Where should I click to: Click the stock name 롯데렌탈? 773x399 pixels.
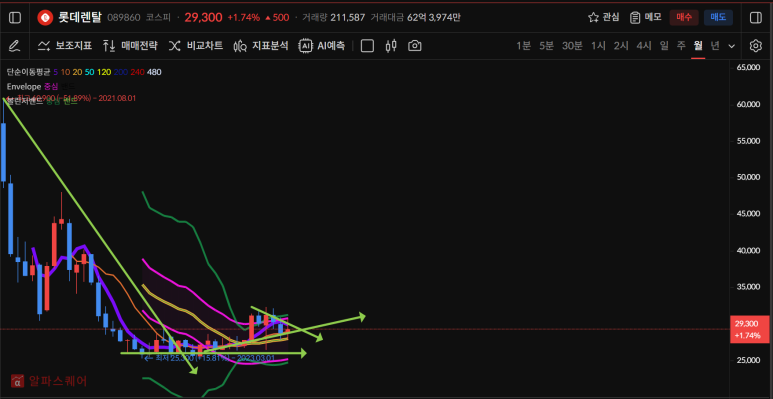click(x=79, y=17)
